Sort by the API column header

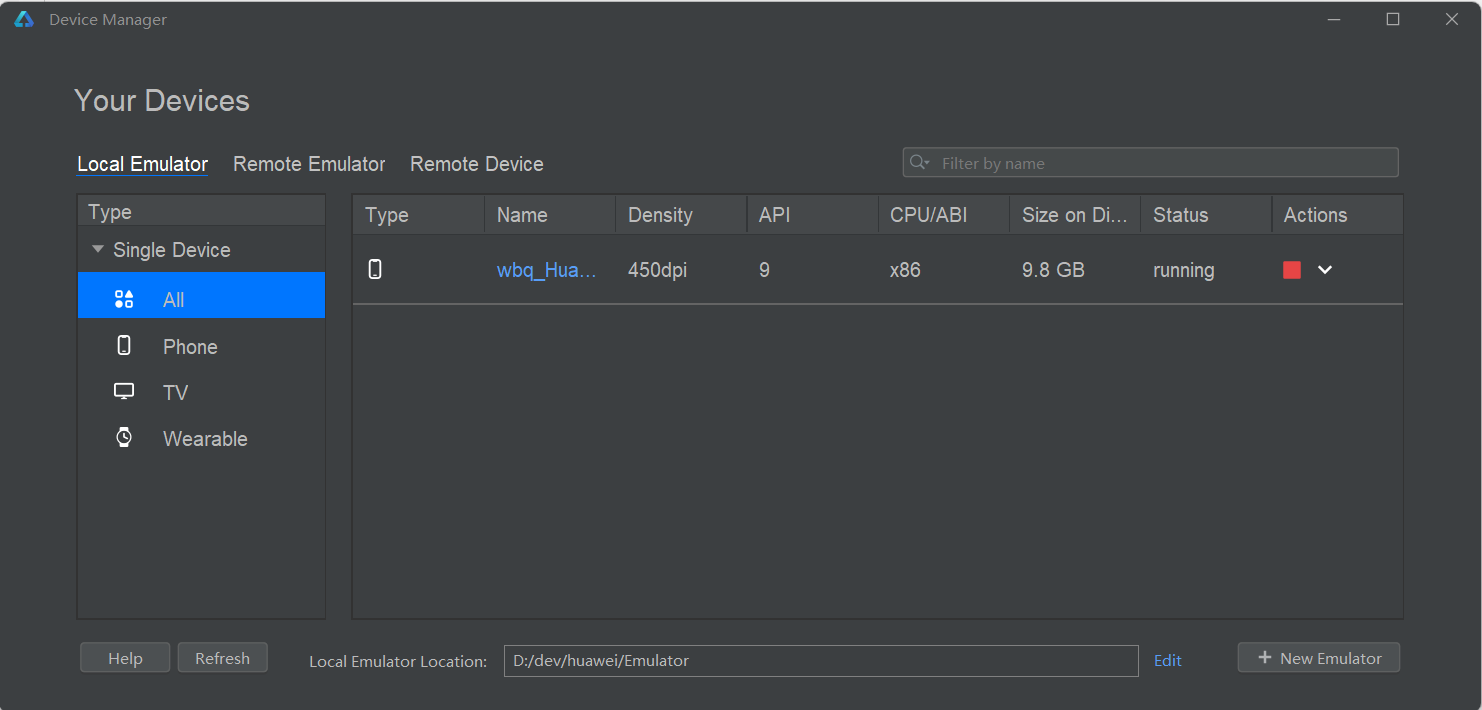(x=812, y=215)
